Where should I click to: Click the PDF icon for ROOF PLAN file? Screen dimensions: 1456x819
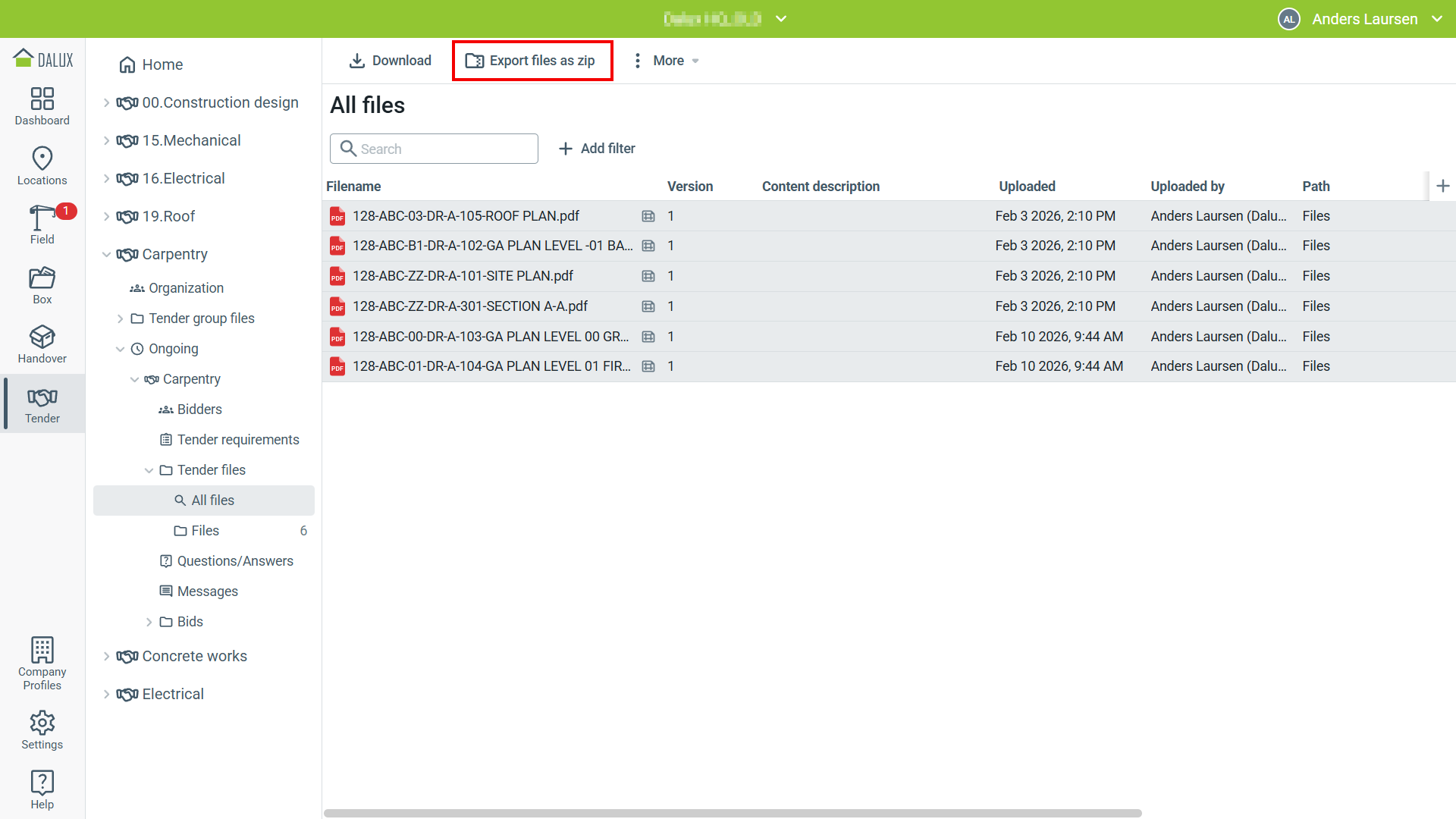click(337, 216)
